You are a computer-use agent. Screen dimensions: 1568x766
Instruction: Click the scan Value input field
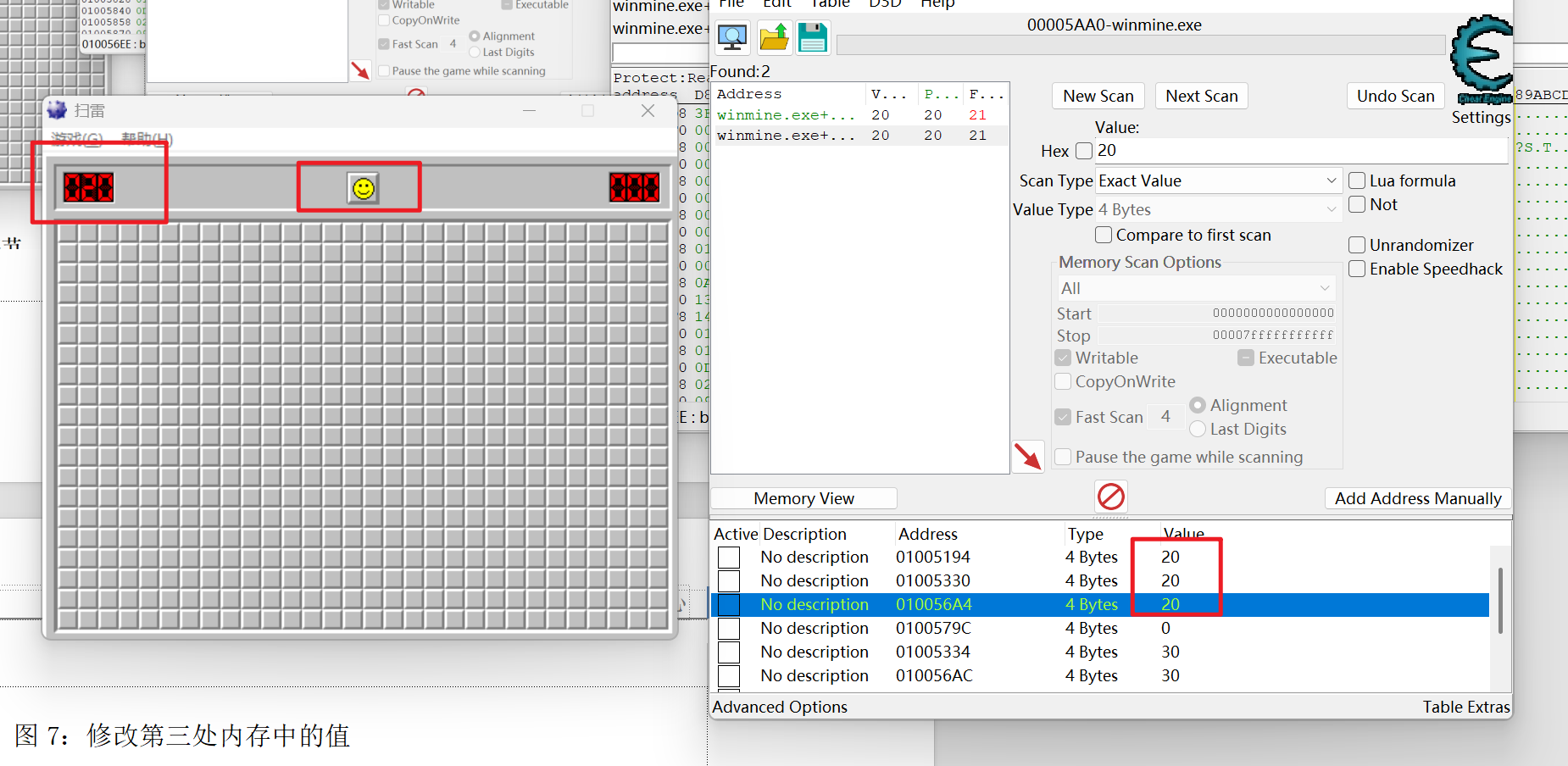(1301, 151)
